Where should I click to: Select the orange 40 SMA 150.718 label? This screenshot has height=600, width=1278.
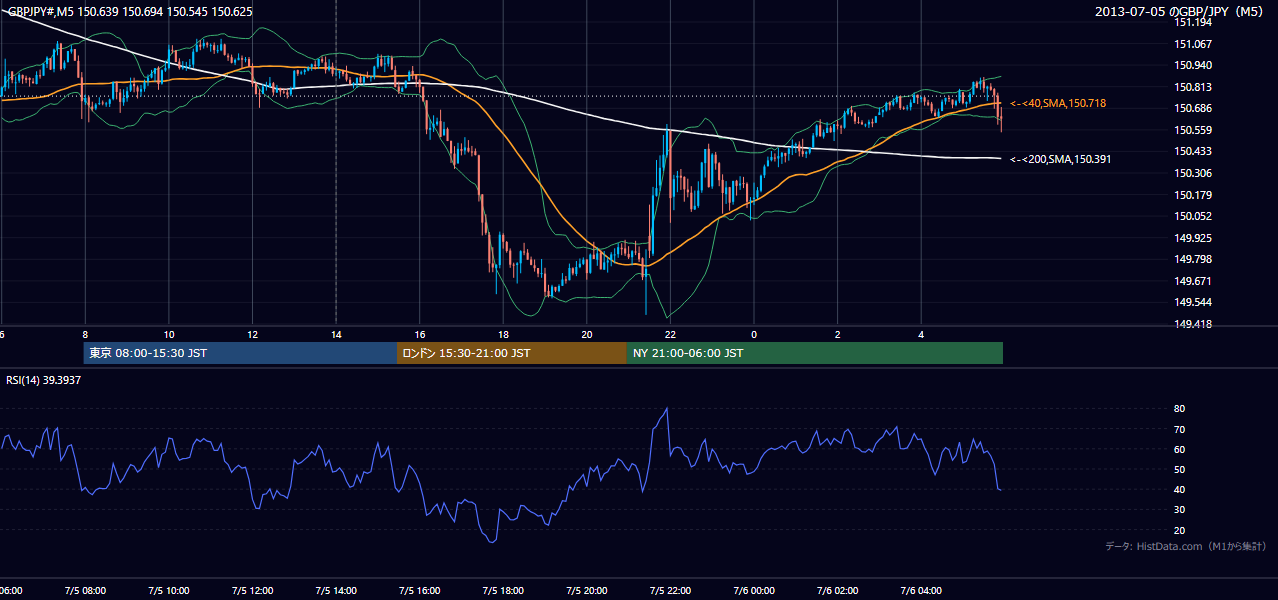click(1058, 103)
